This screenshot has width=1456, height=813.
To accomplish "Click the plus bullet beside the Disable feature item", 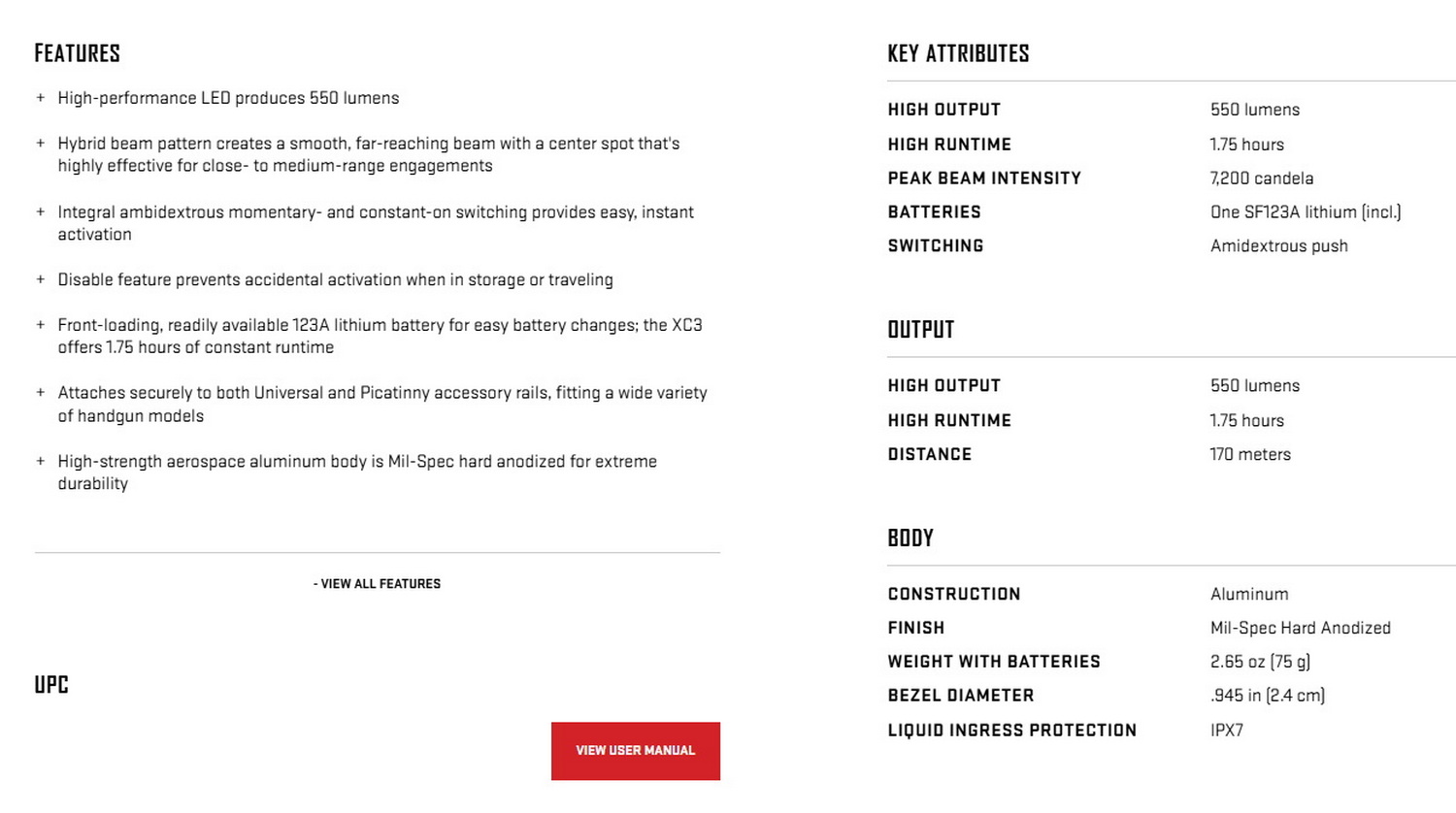I will (x=41, y=279).
